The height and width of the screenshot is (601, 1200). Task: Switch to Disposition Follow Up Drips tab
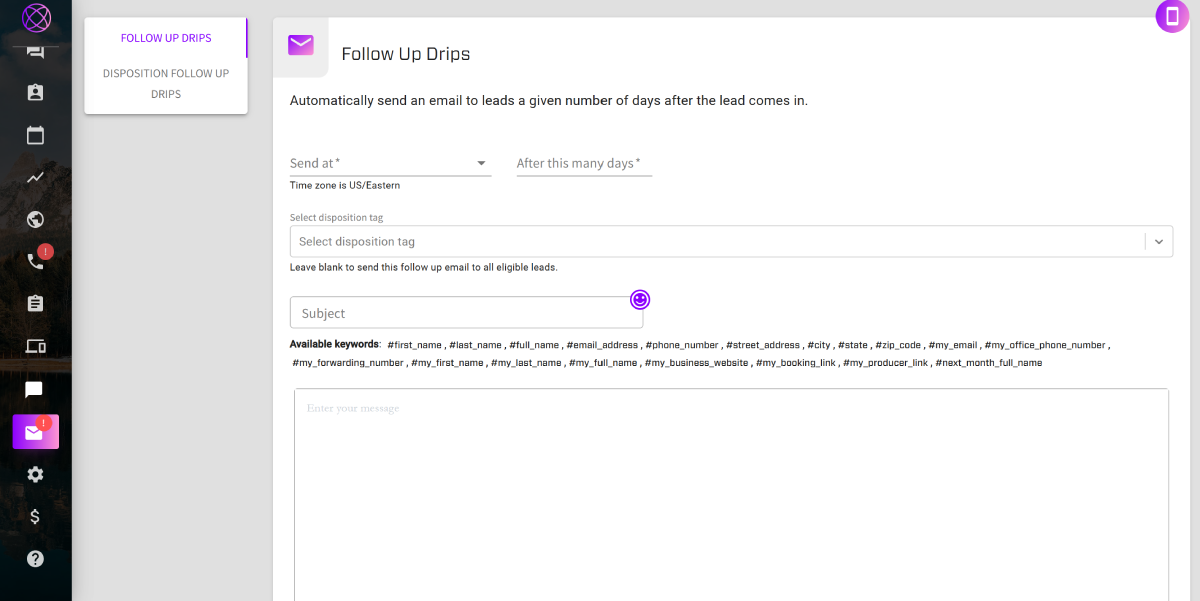(165, 83)
